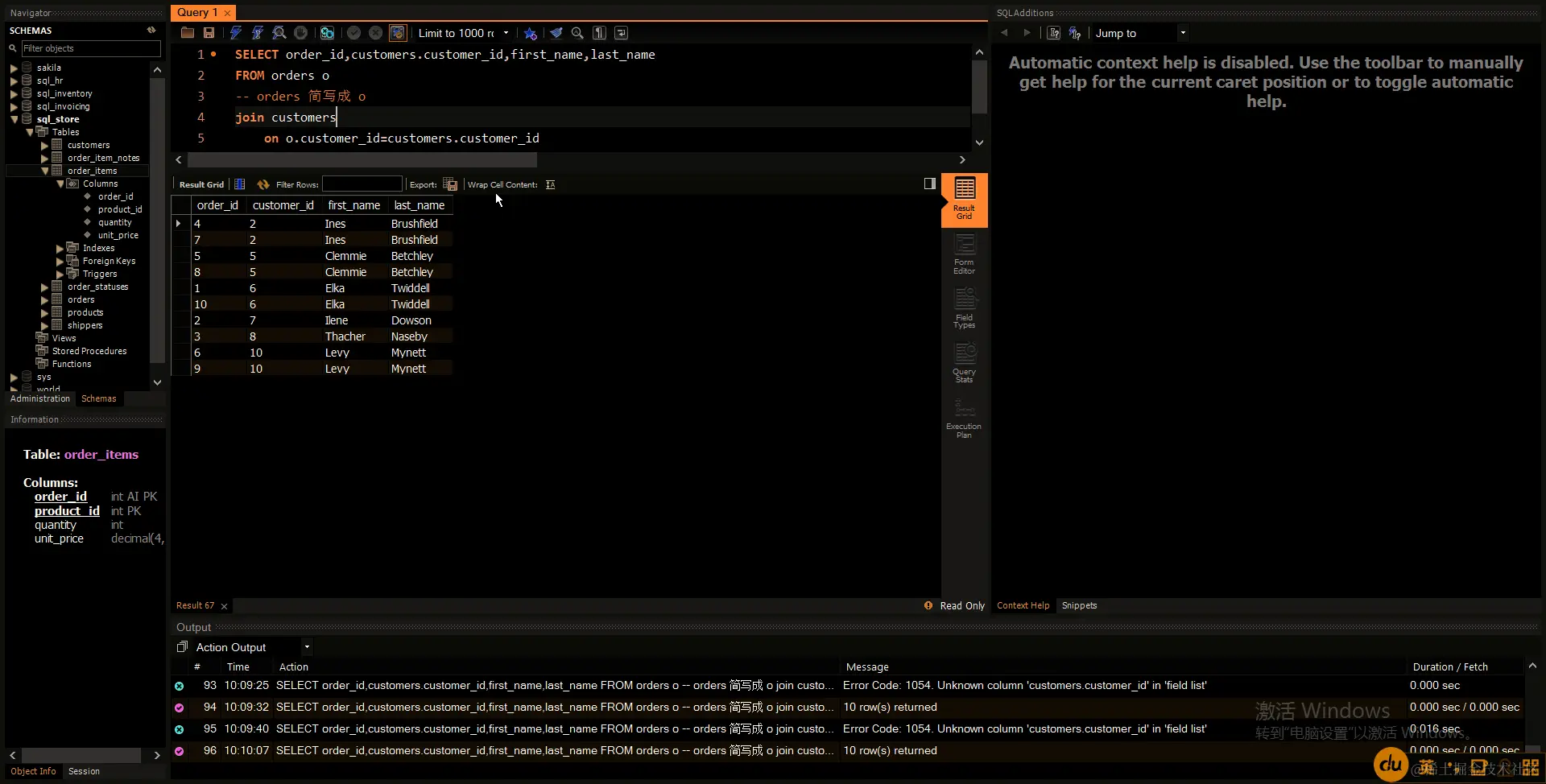Expand the Foreign Keys node
Screen dimensions: 1546x784
60,261
